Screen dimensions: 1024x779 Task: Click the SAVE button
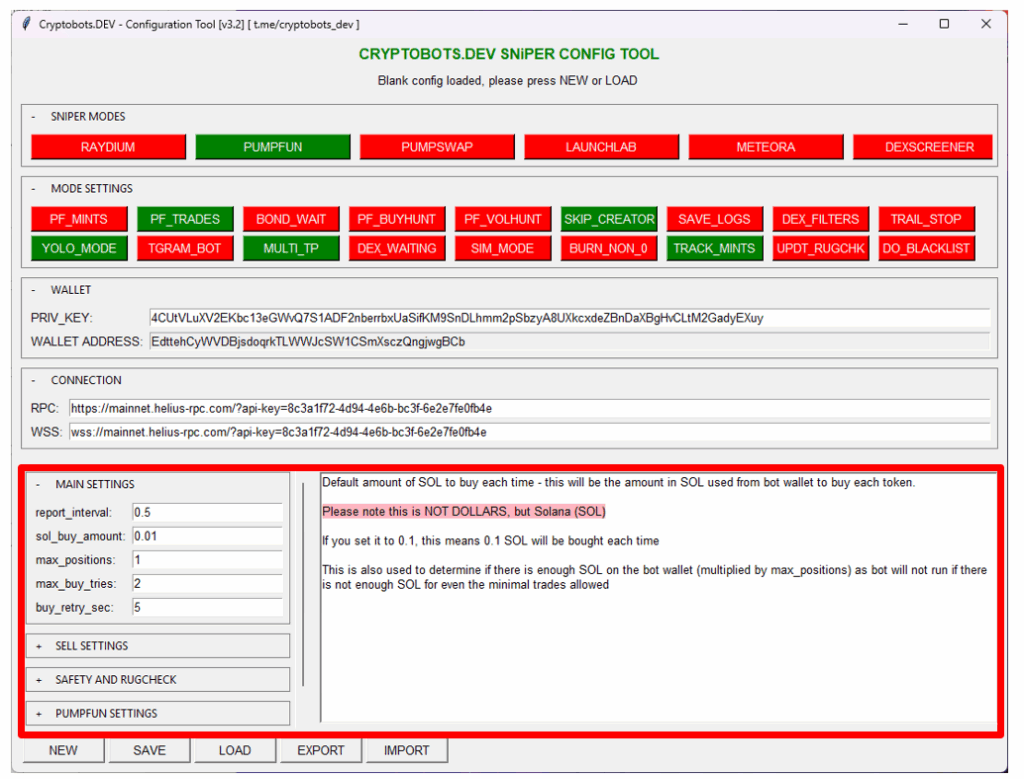coord(150,750)
